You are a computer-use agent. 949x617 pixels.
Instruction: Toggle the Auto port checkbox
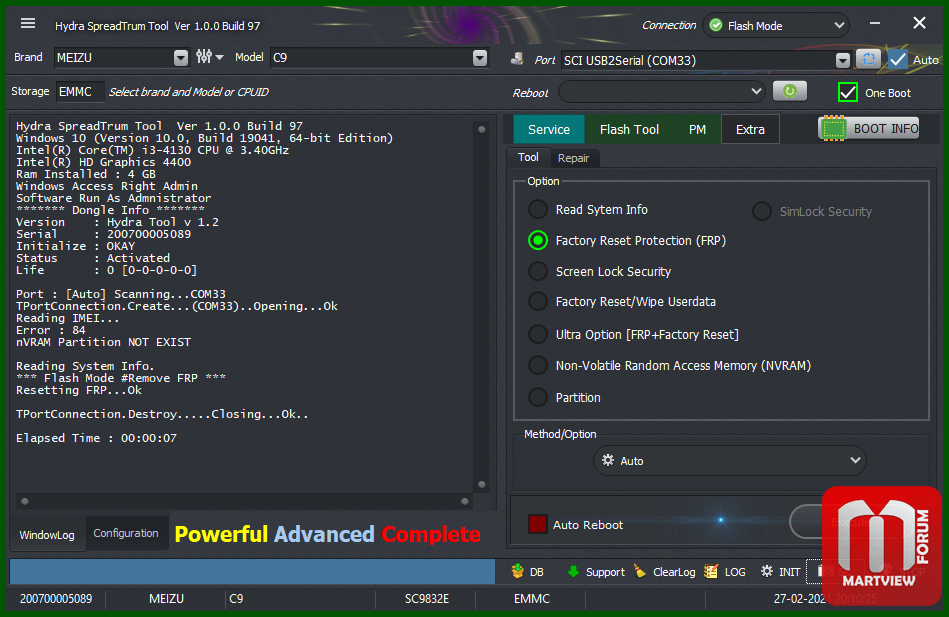(898, 60)
